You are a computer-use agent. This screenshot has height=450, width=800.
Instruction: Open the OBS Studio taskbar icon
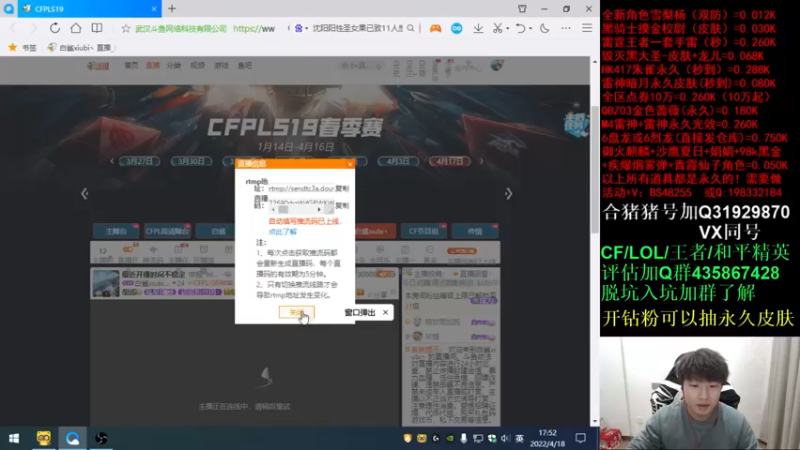(x=101, y=438)
